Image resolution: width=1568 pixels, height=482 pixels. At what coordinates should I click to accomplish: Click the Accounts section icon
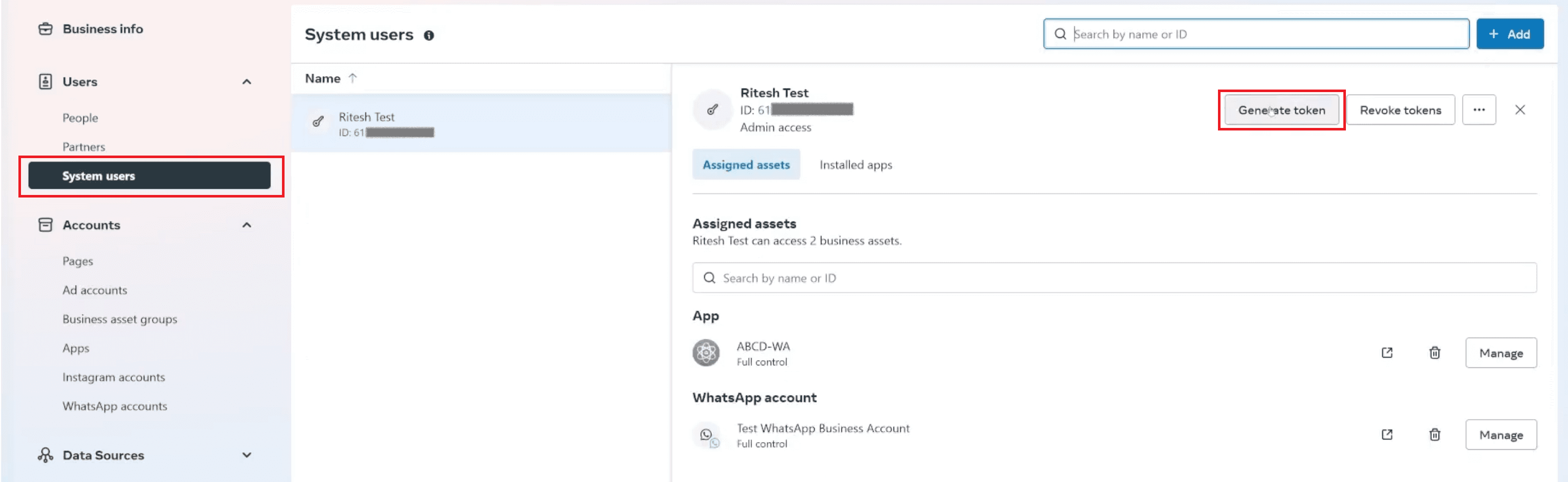(x=45, y=225)
